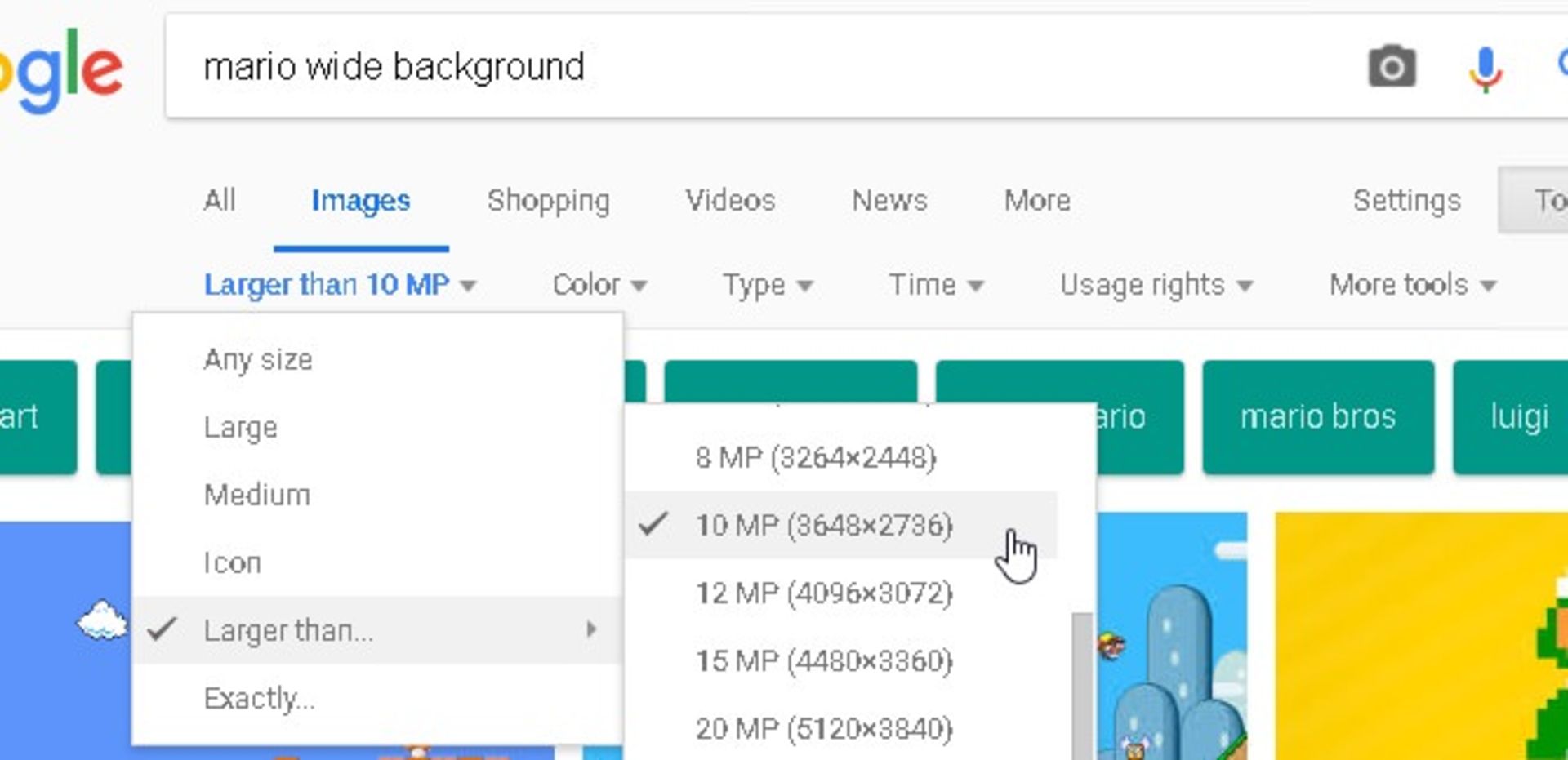Open the Google logo homepage
Viewport: 1568px width, 760px height.
click(x=61, y=70)
